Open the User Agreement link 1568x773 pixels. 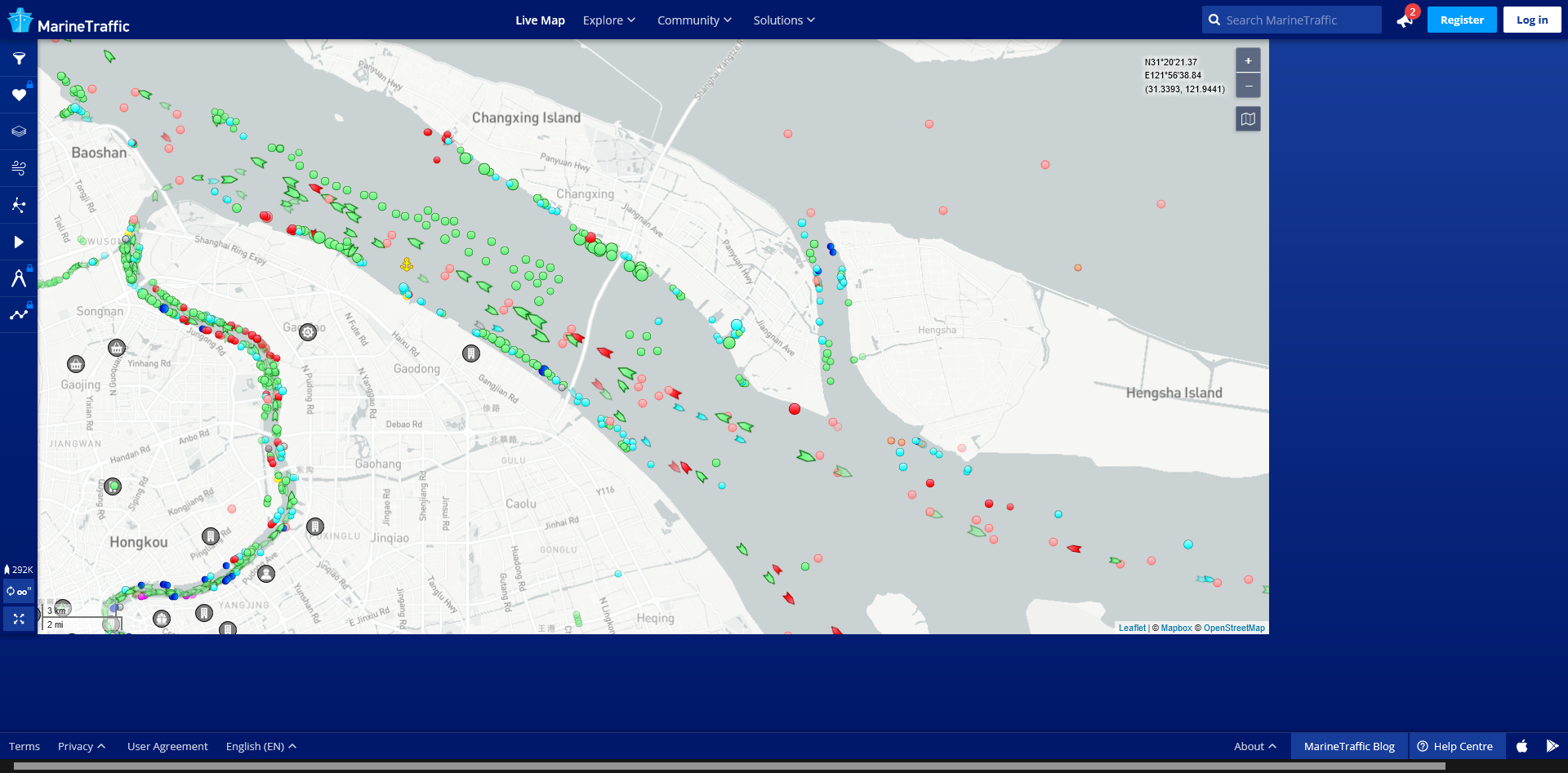167,746
